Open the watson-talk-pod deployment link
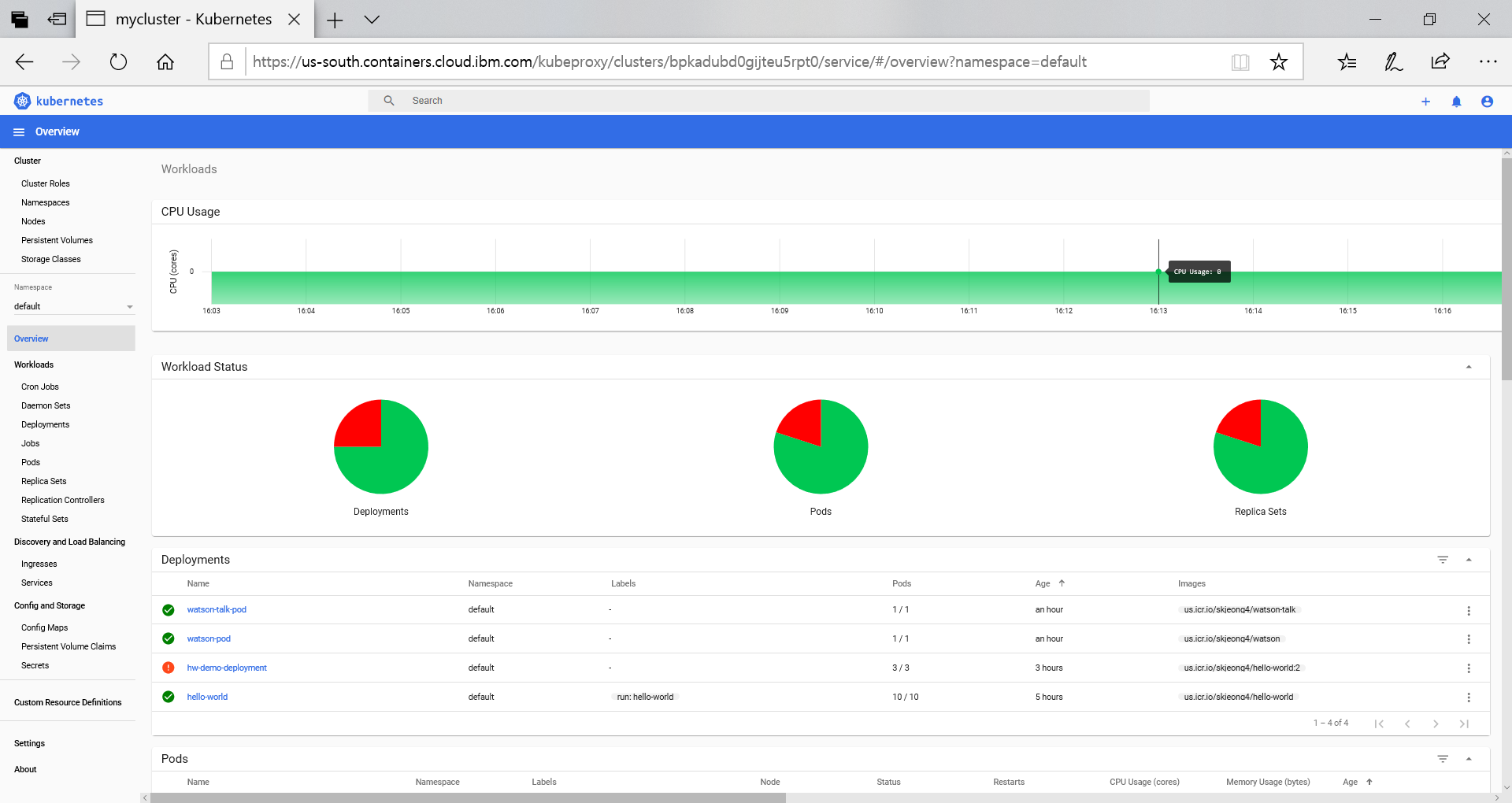 point(217,609)
